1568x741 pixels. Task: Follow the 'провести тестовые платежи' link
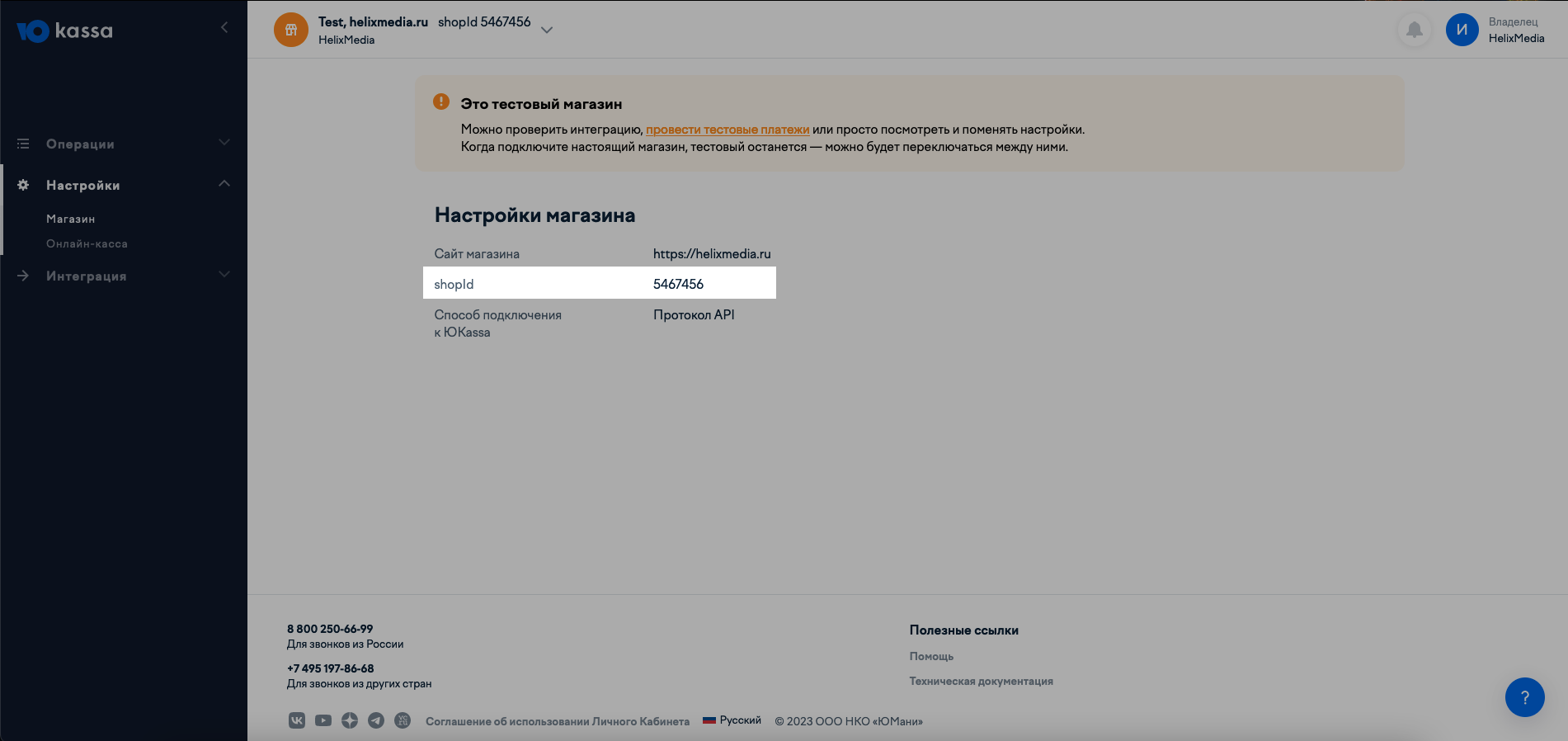(x=727, y=130)
